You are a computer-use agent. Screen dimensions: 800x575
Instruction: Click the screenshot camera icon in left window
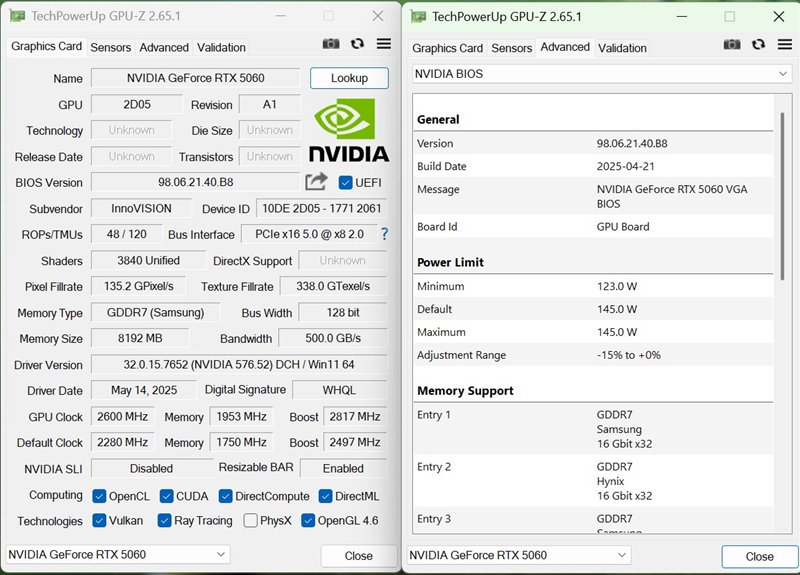pos(331,44)
